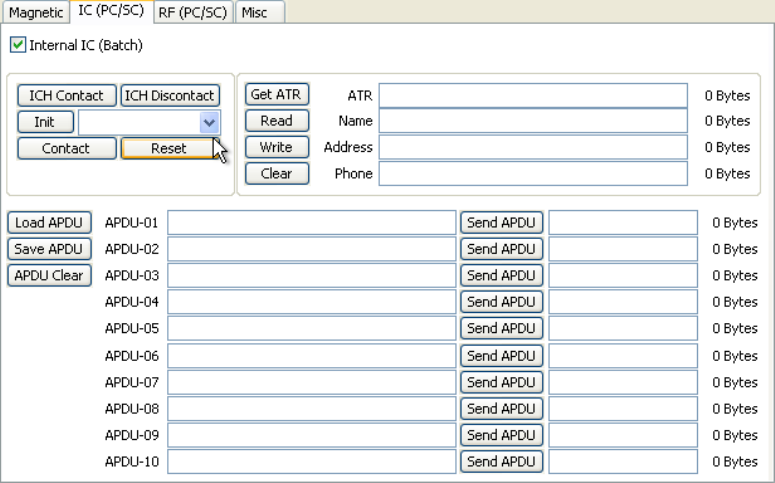Screen dimensions: 775x483
Task: Send APDU for row APDU-02
Action: pos(502,249)
